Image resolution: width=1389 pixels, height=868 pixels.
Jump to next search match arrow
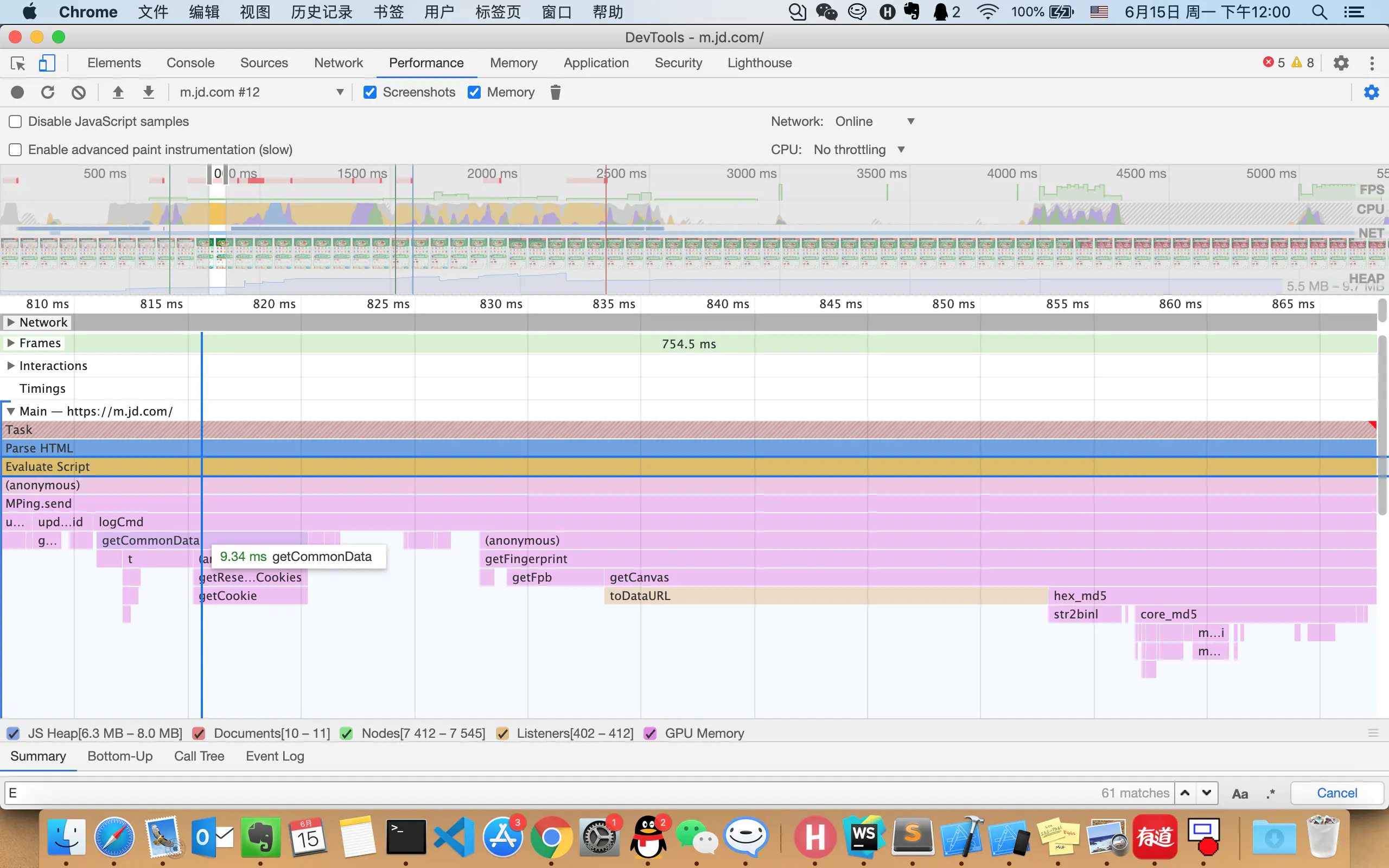pyautogui.click(x=1207, y=793)
